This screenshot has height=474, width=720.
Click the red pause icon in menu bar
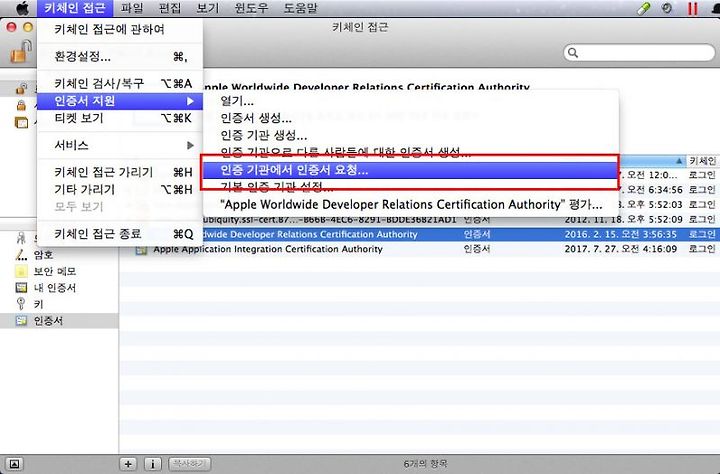click(x=692, y=8)
